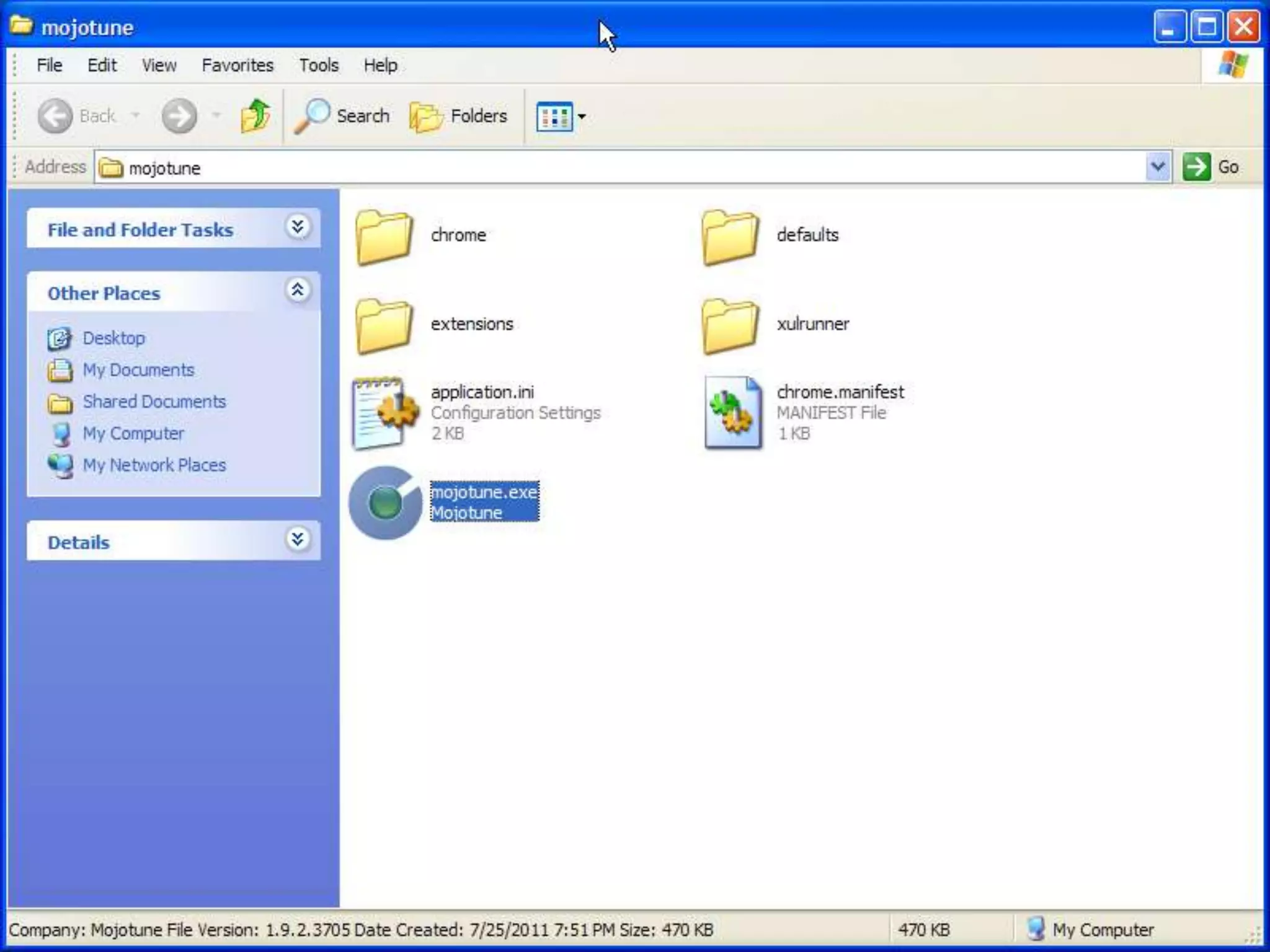This screenshot has width=1270, height=952.
Task: Click the mojotune.exe application icon
Action: pos(386,502)
